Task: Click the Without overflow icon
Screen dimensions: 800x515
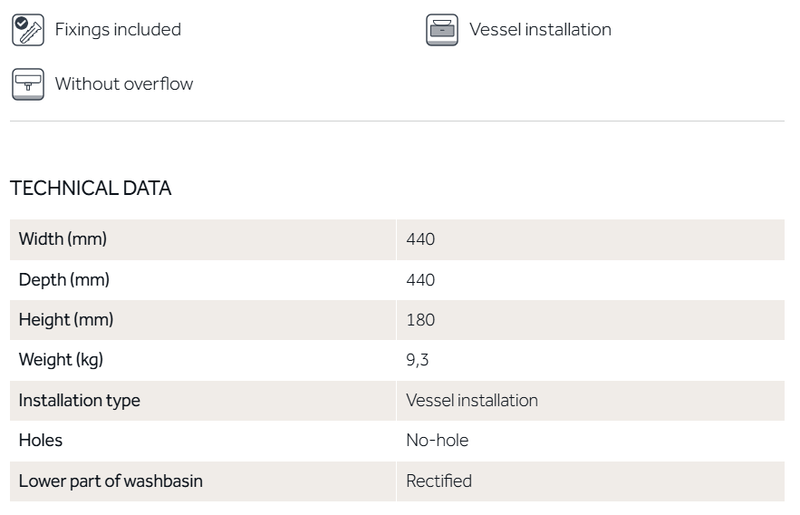Action: 27,84
